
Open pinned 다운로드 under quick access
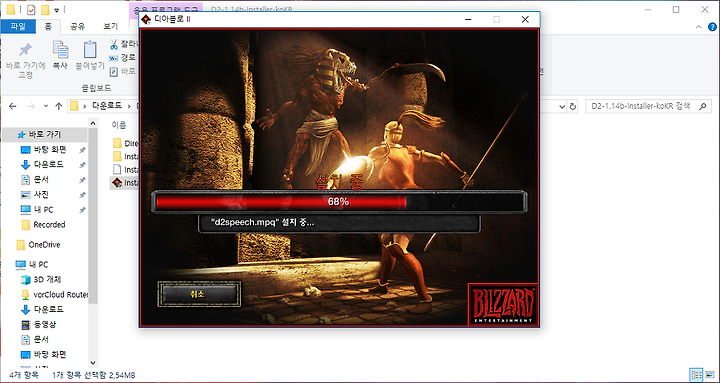(x=48, y=164)
